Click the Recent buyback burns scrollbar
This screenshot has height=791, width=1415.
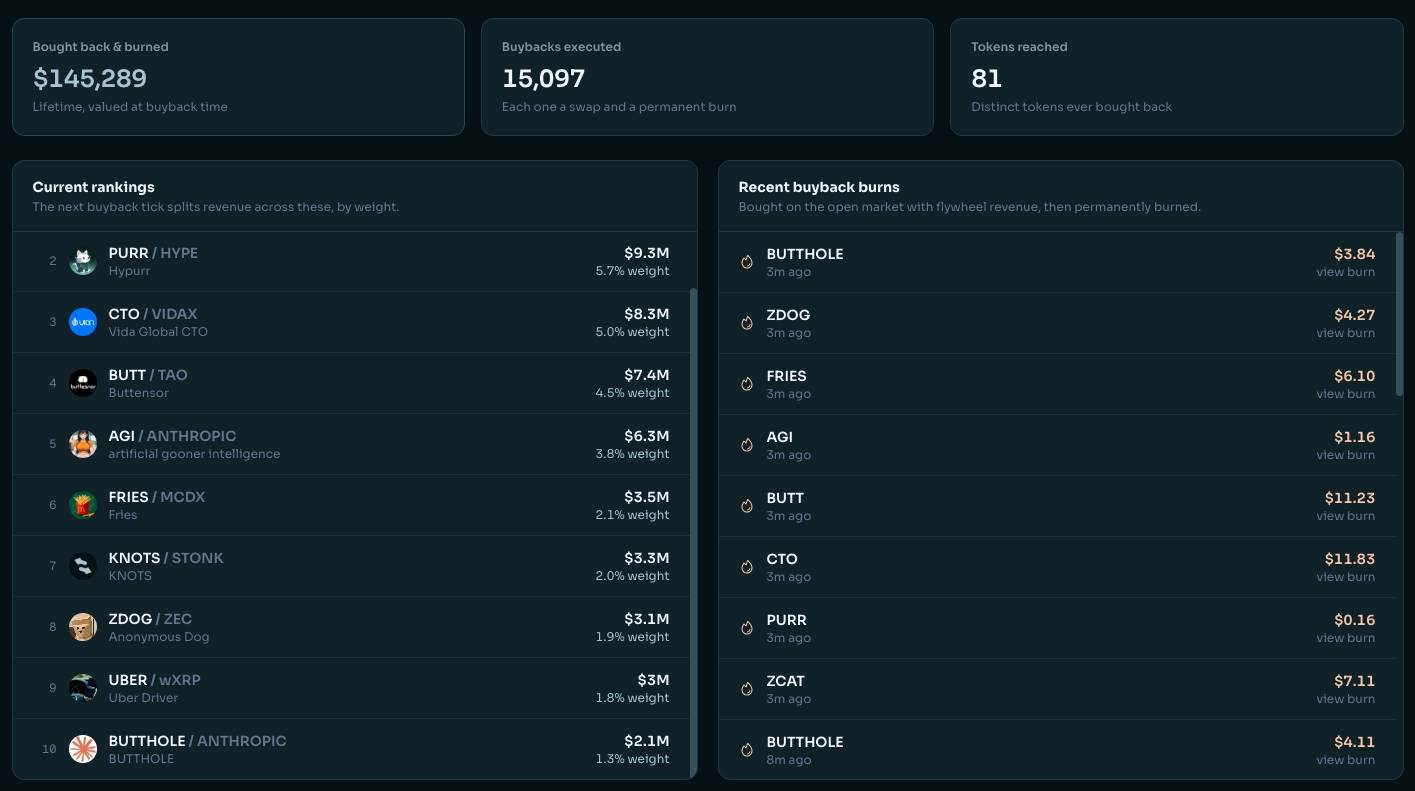[1399, 301]
